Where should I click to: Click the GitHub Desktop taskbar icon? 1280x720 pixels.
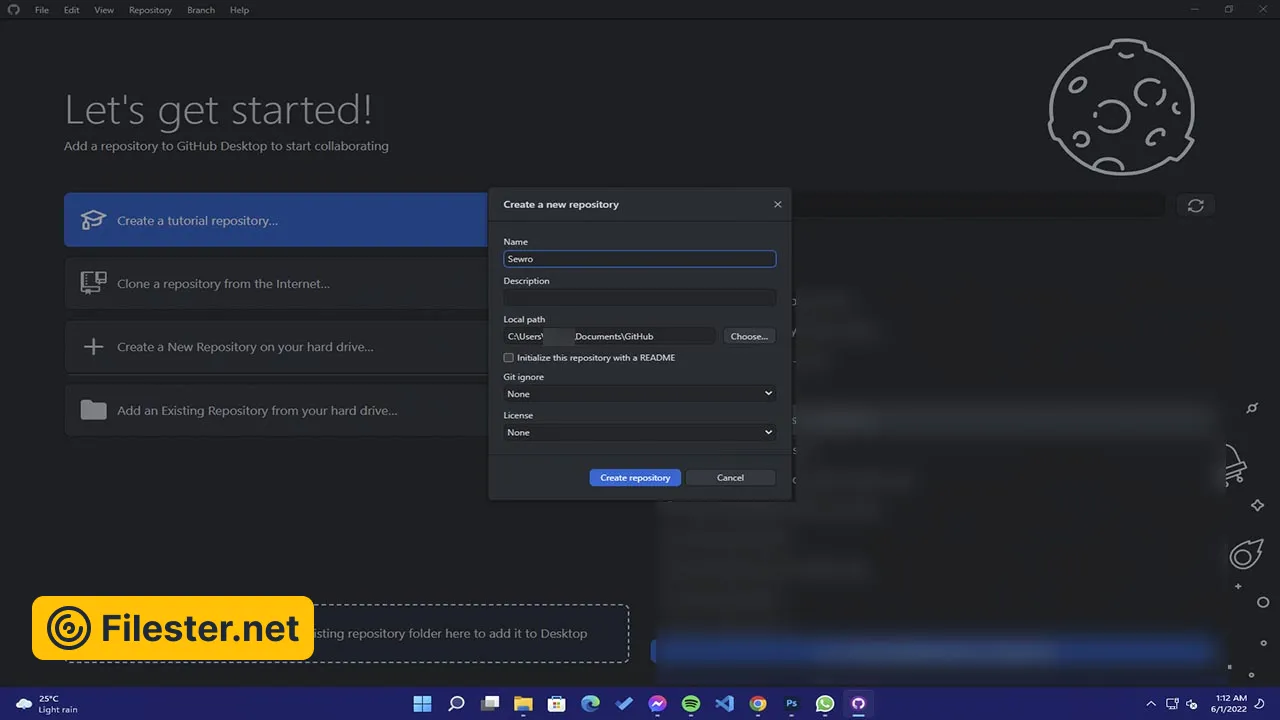point(858,703)
